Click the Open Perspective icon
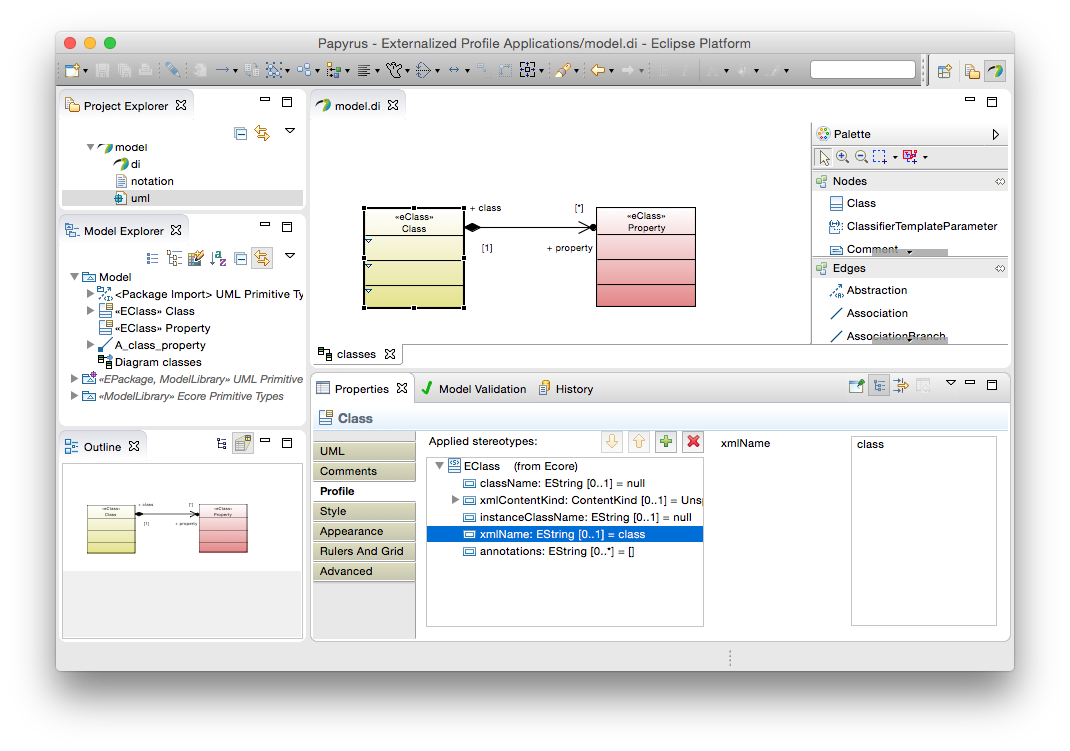This screenshot has height=751, width=1070. (944, 71)
